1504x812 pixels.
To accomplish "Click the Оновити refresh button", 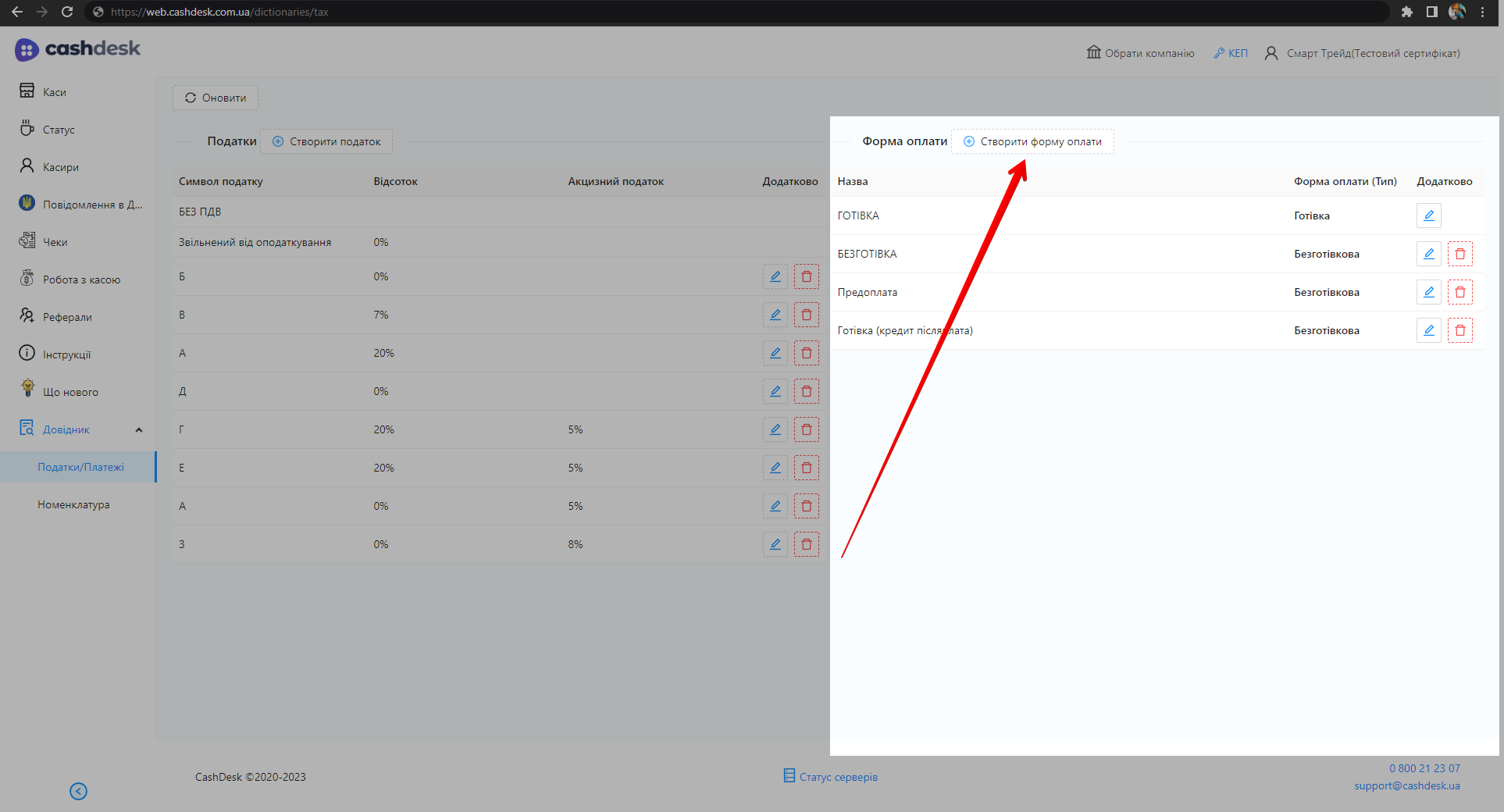I will coord(216,98).
